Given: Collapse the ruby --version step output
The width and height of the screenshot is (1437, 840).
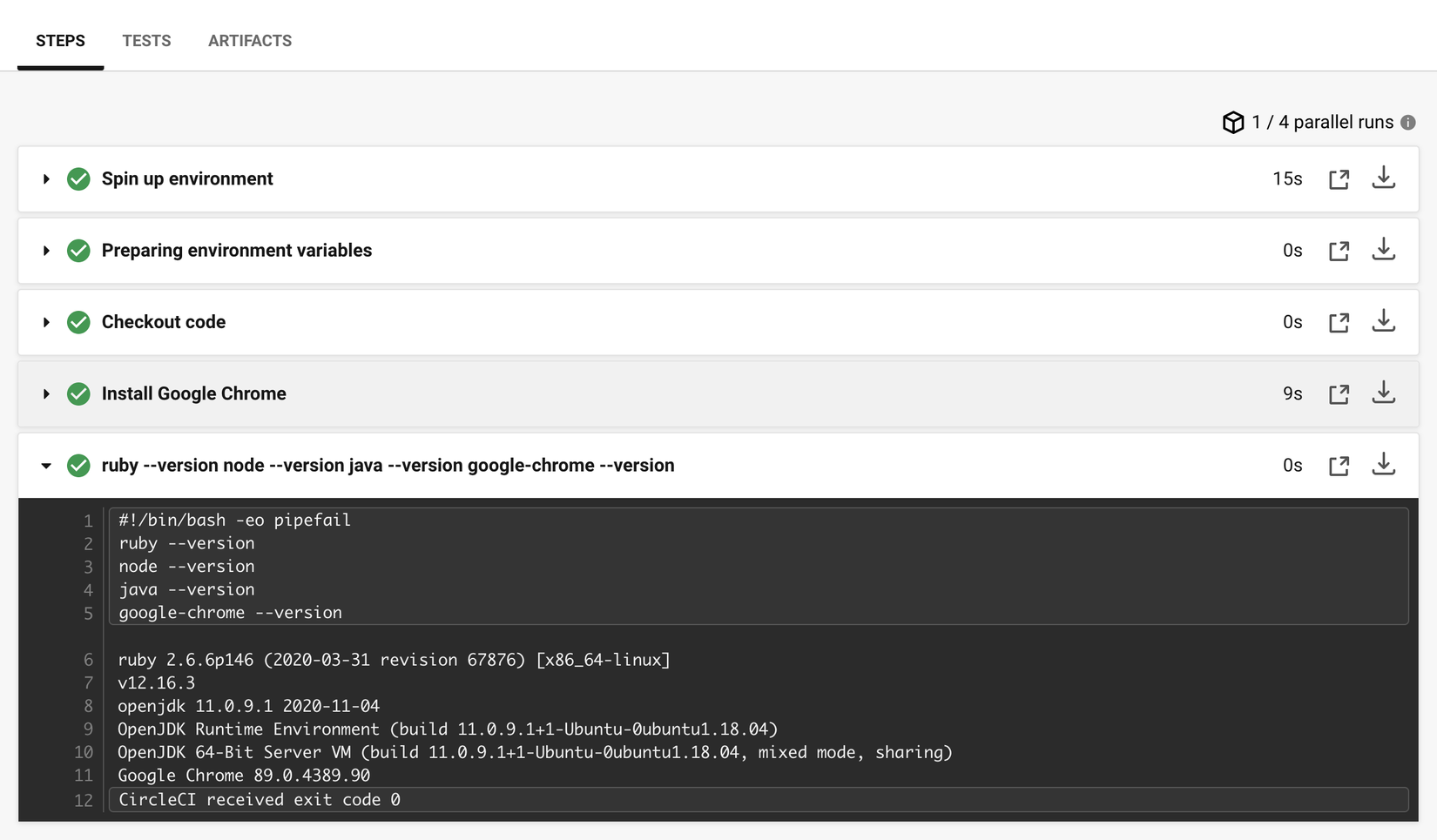Looking at the screenshot, I should [46, 466].
